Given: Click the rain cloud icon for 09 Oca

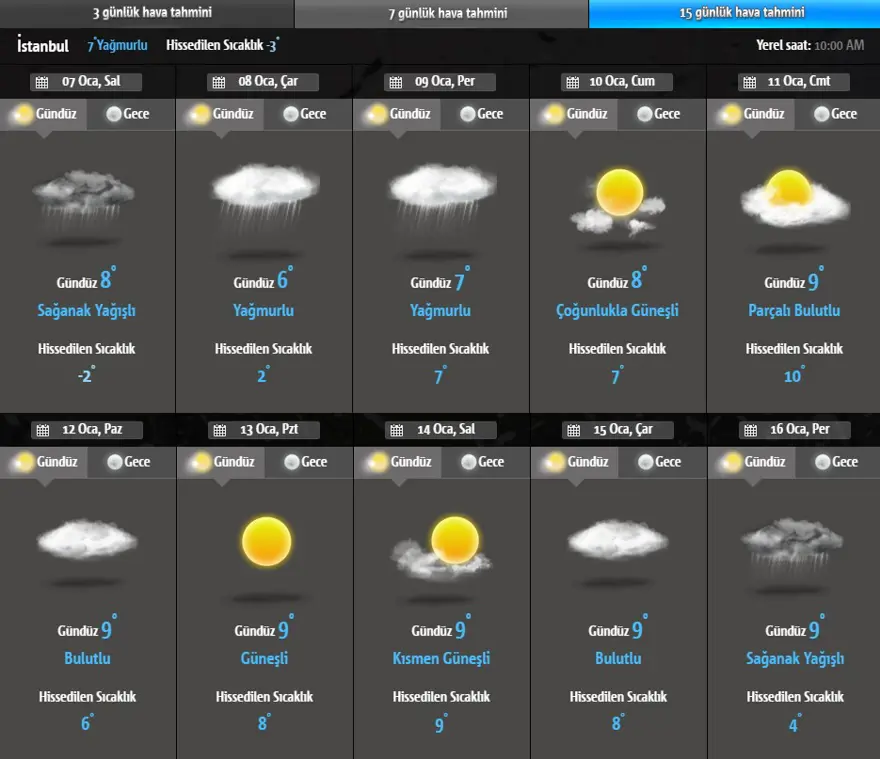Looking at the screenshot, I should pos(441,195).
